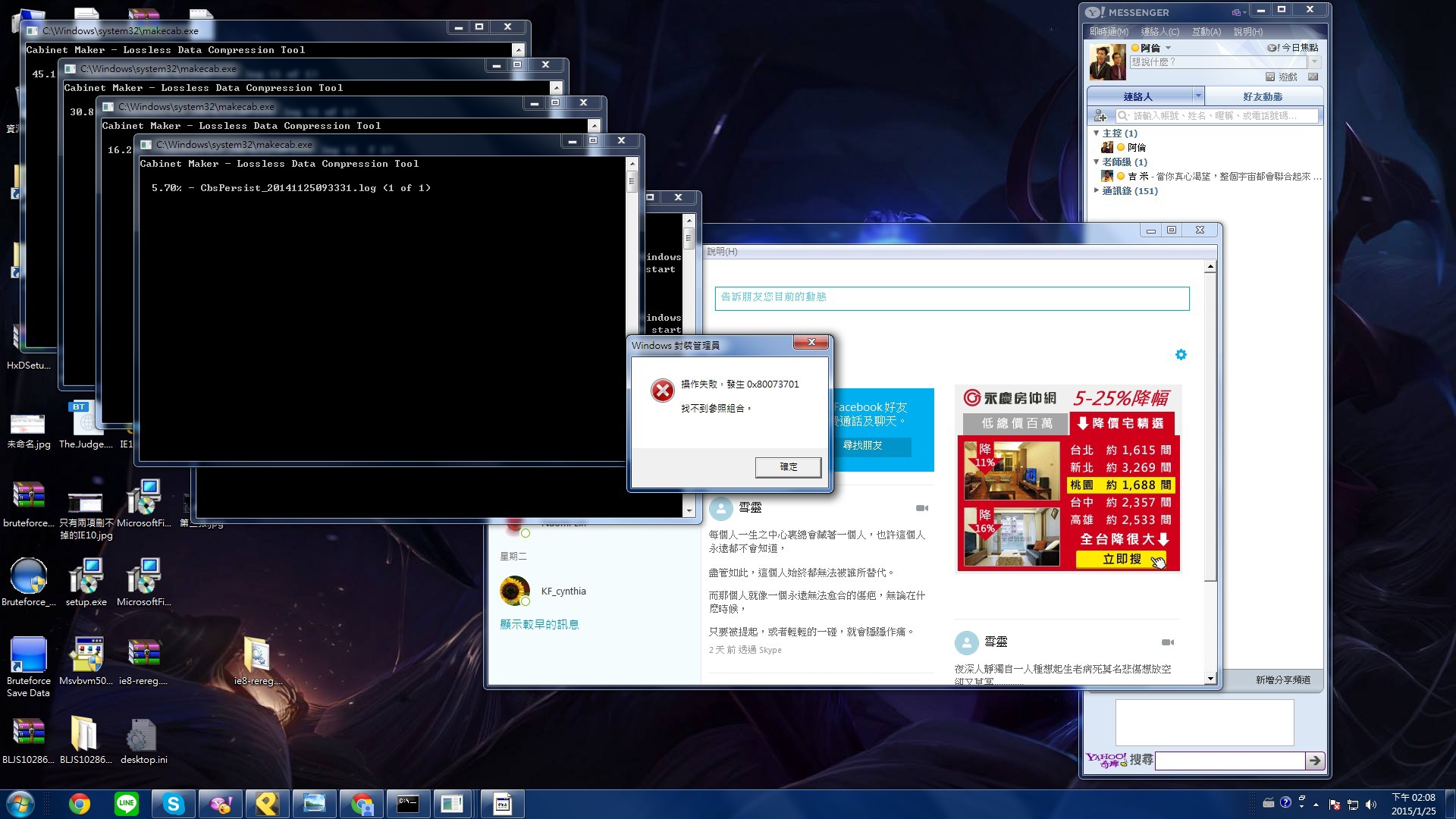Viewport: 1456px width, 819px height.
Task: Expand the 通訊錄 (151) group
Action: [1097, 191]
